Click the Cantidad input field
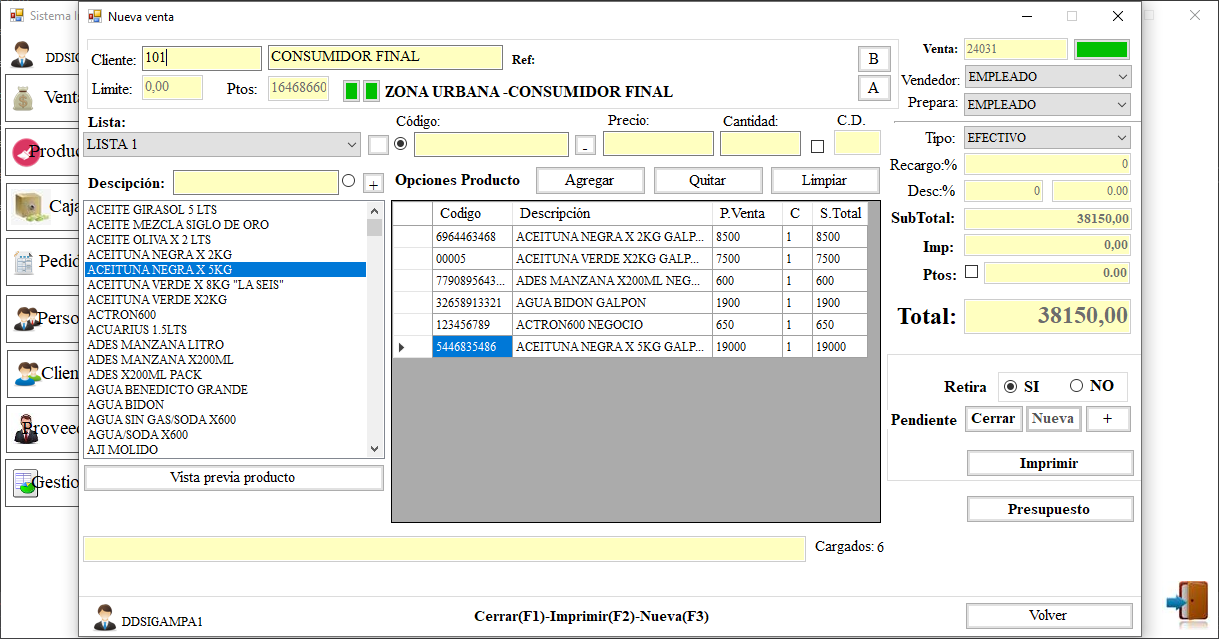 tap(760, 143)
